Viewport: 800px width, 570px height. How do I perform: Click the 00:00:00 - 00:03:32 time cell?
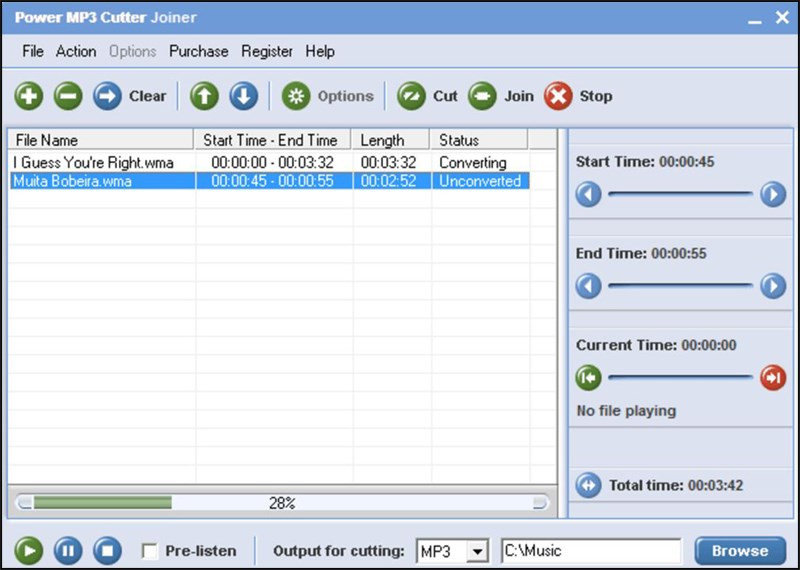click(272, 163)
